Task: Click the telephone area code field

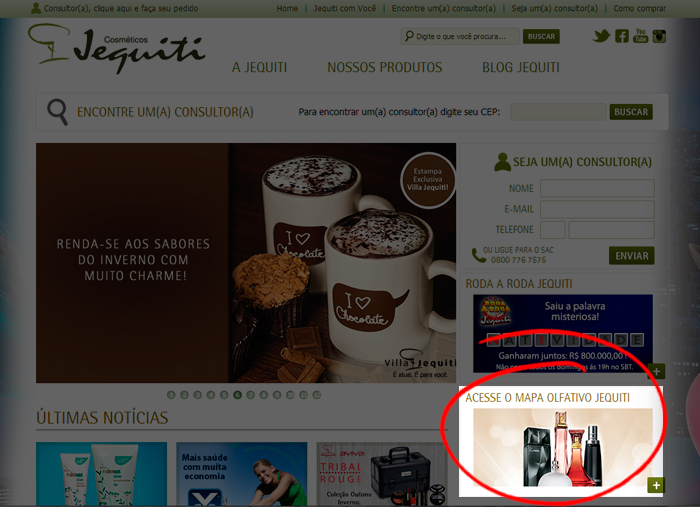Action: click(553, 230)
